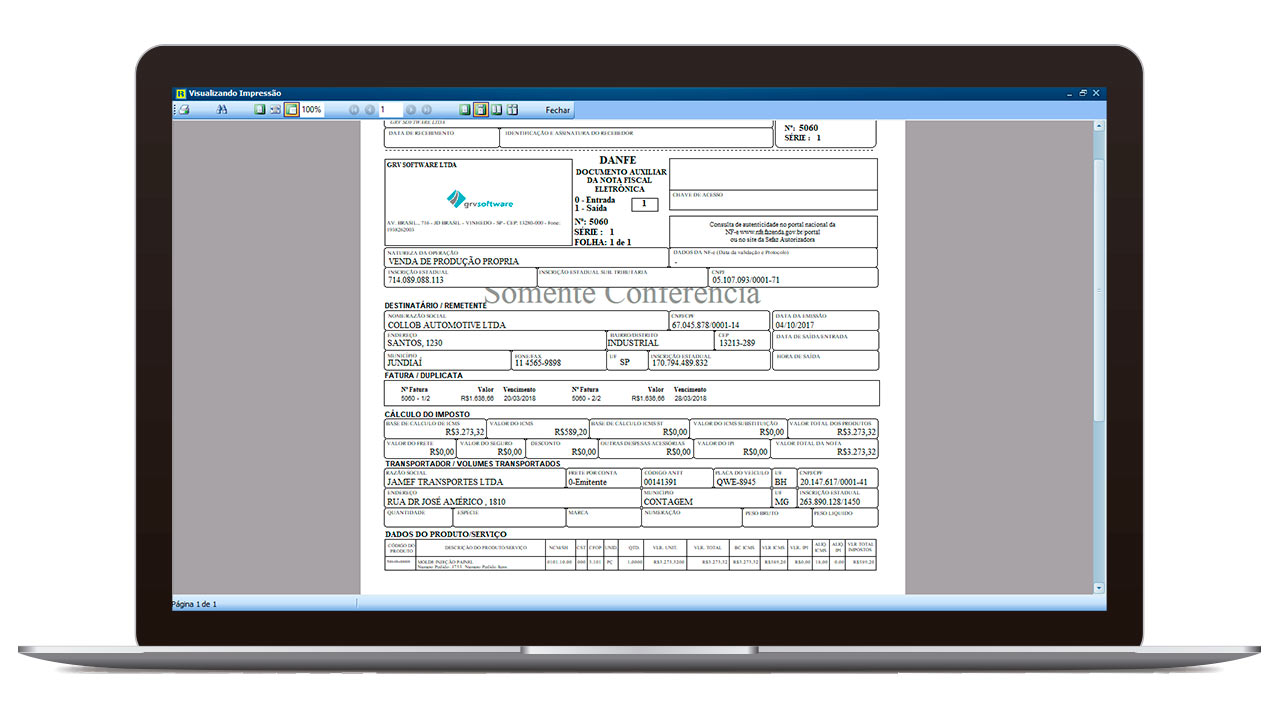This screenshot has width=1280, height=720.
Task: Go to first page arrow button
Action: tap(354, 109)
